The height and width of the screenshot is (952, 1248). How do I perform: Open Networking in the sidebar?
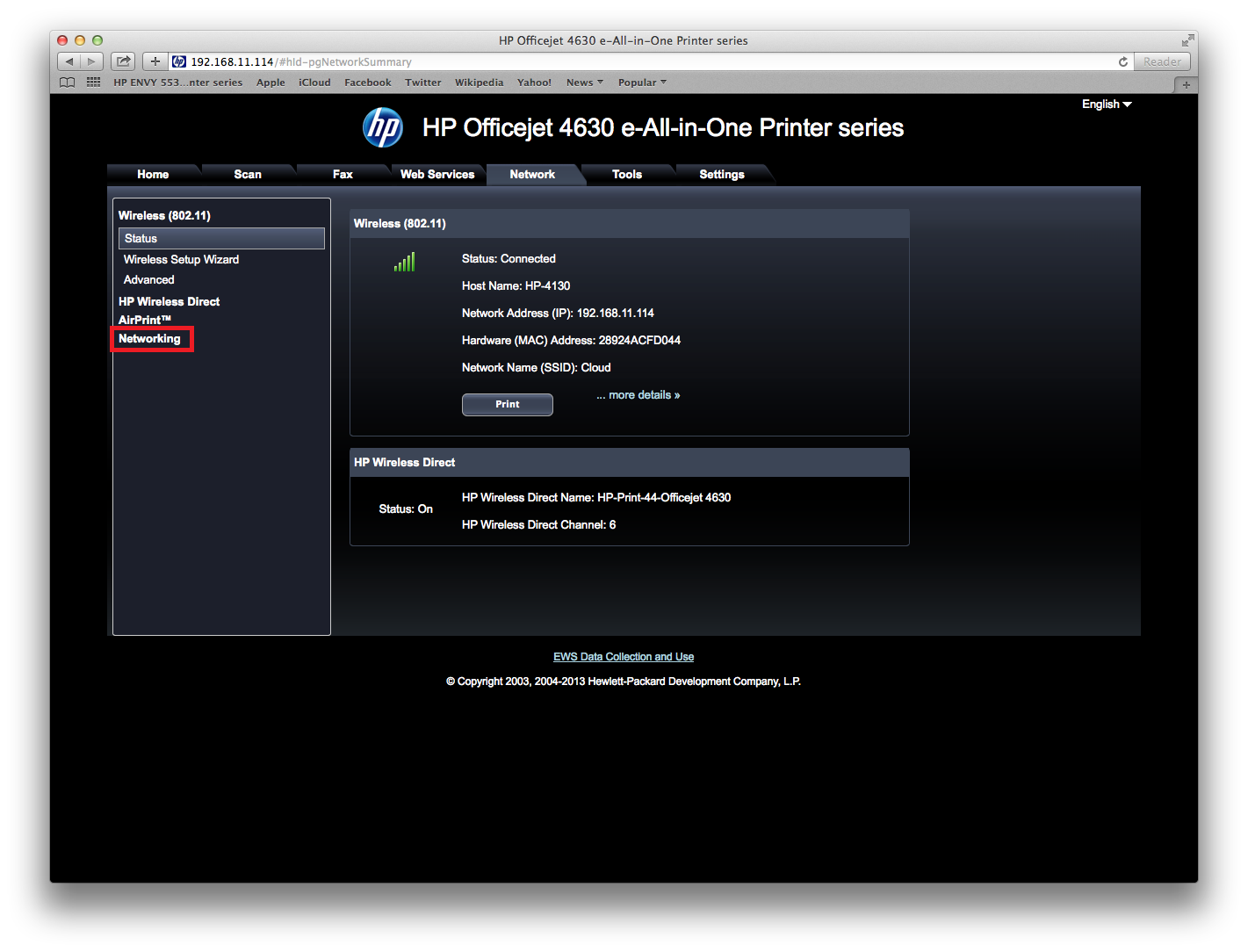pyautogui.click(x=149, y=339)
